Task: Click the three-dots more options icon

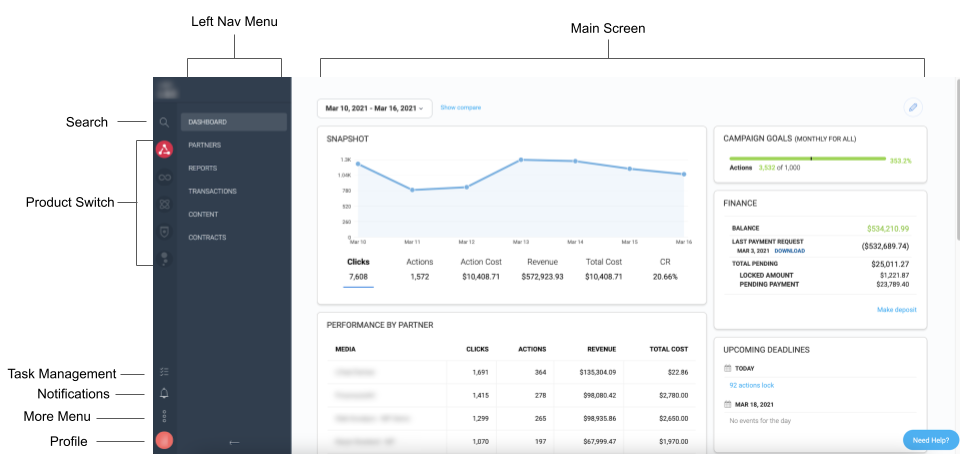Action: click(165, 417)
